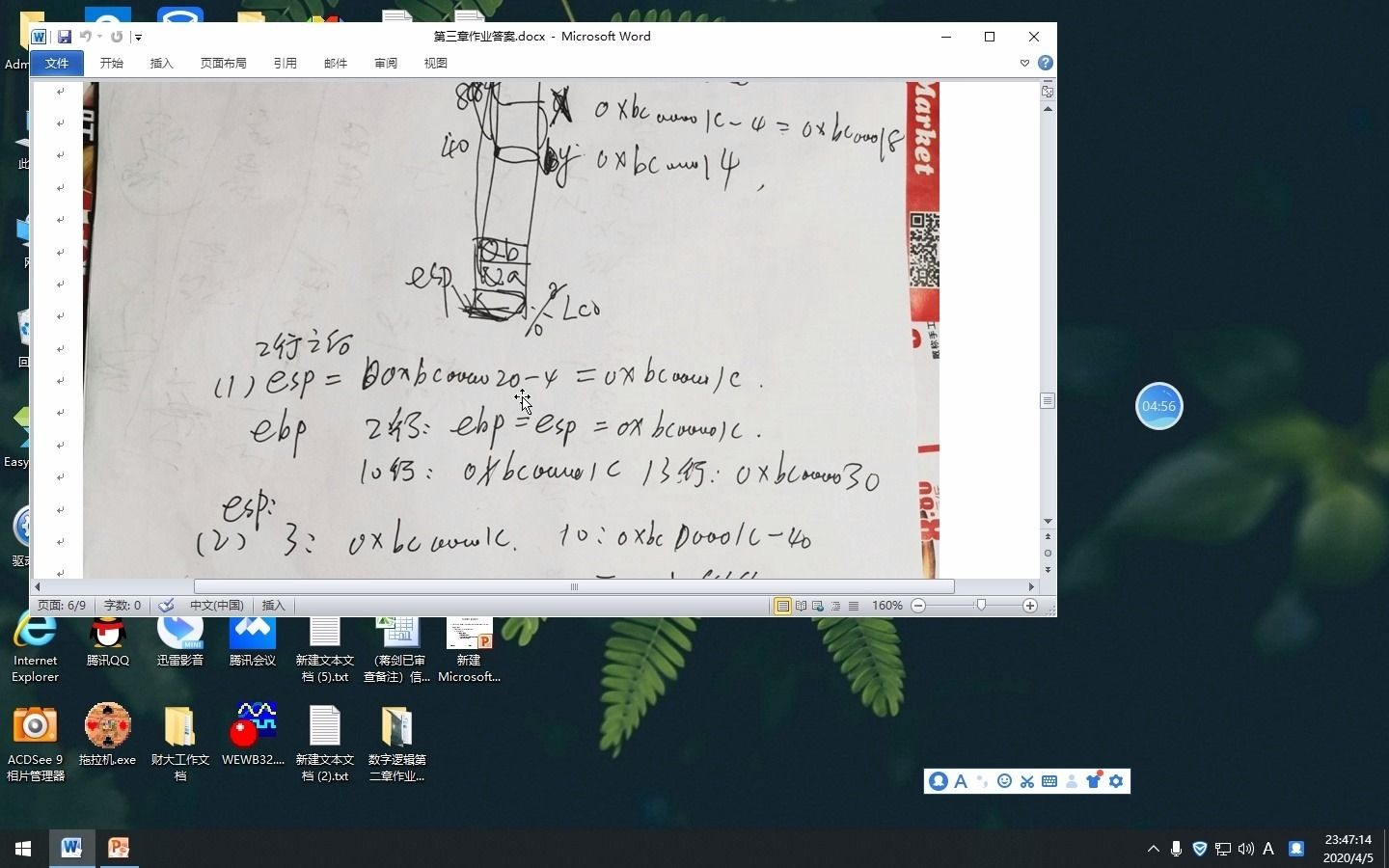
Task: Click the Windows Start button
Action: tap(23, 849)
